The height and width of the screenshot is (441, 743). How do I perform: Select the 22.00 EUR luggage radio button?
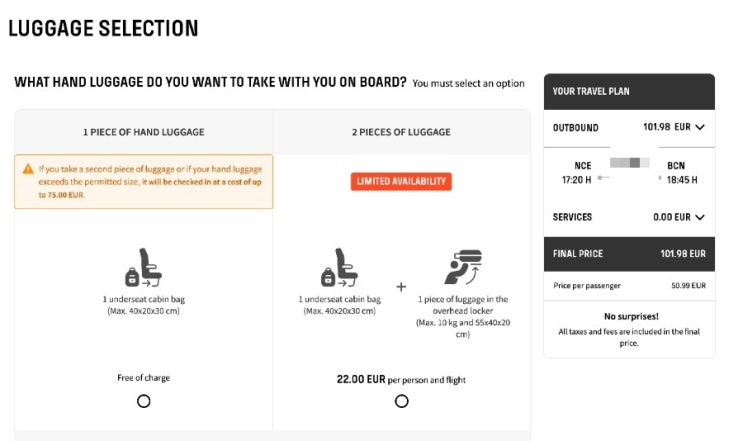(401, 401)
